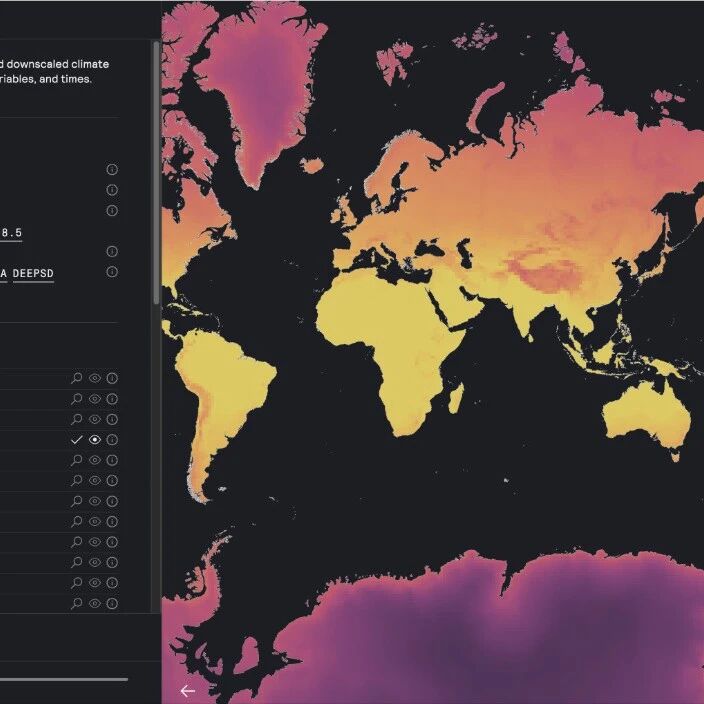Hide the currently visible dataset using the active eye
This screenshot has height=704, width=704.
[x=94, y=440]
